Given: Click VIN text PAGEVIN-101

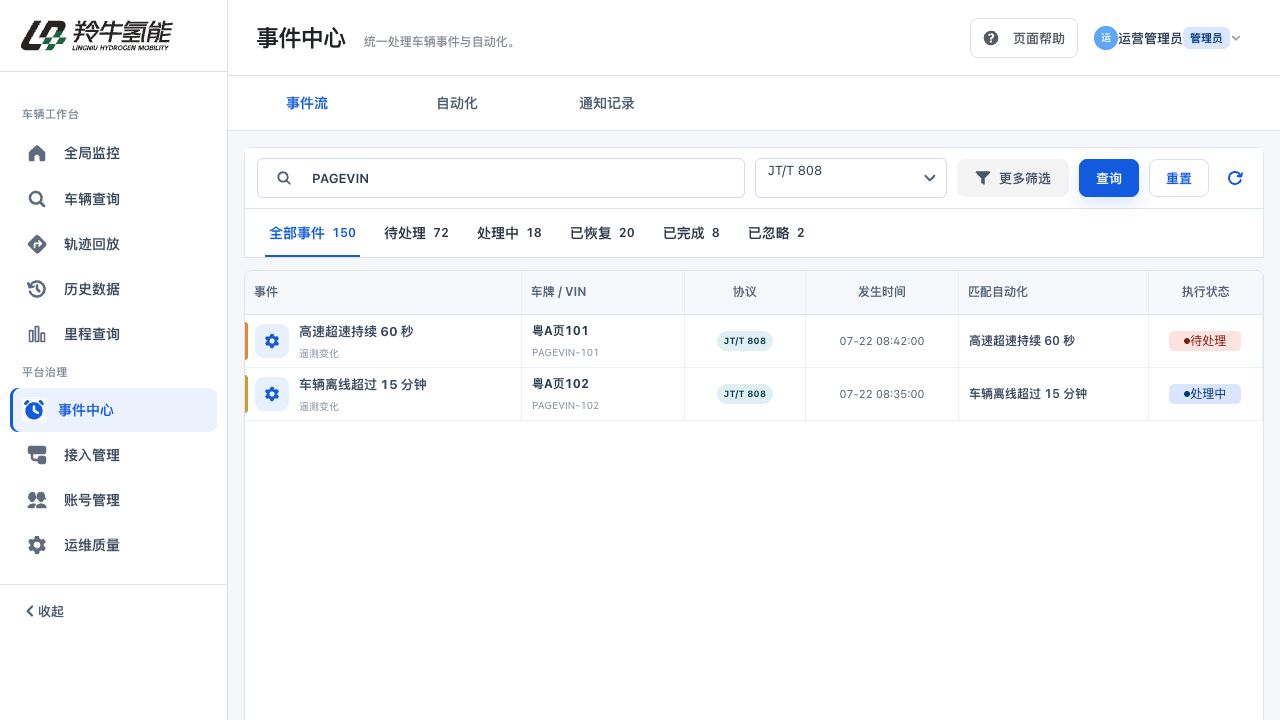Looking at the screenshot, I should (x=566, y=353).
